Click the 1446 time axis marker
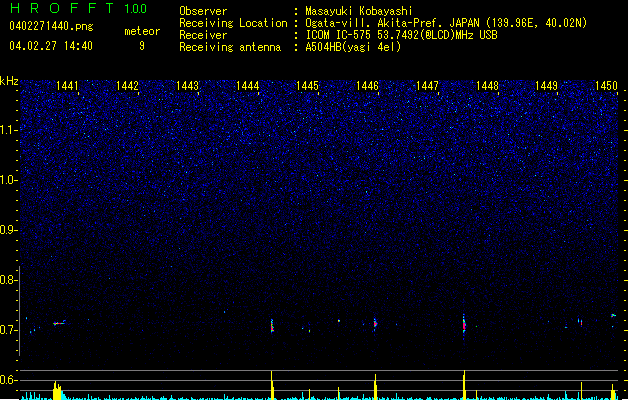629x400 pixels. point(367,86)
